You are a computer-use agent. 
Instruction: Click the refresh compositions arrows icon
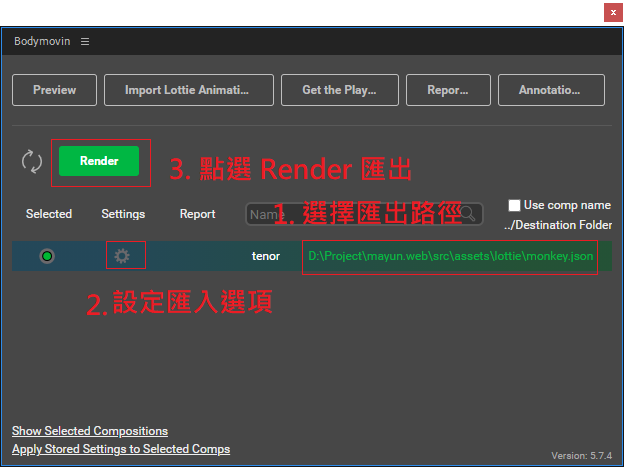[x=32, y=161]
